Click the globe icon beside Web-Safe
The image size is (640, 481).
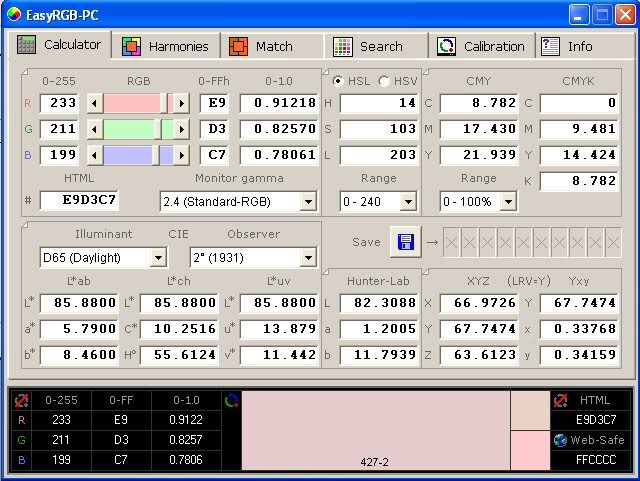point(561,440)
